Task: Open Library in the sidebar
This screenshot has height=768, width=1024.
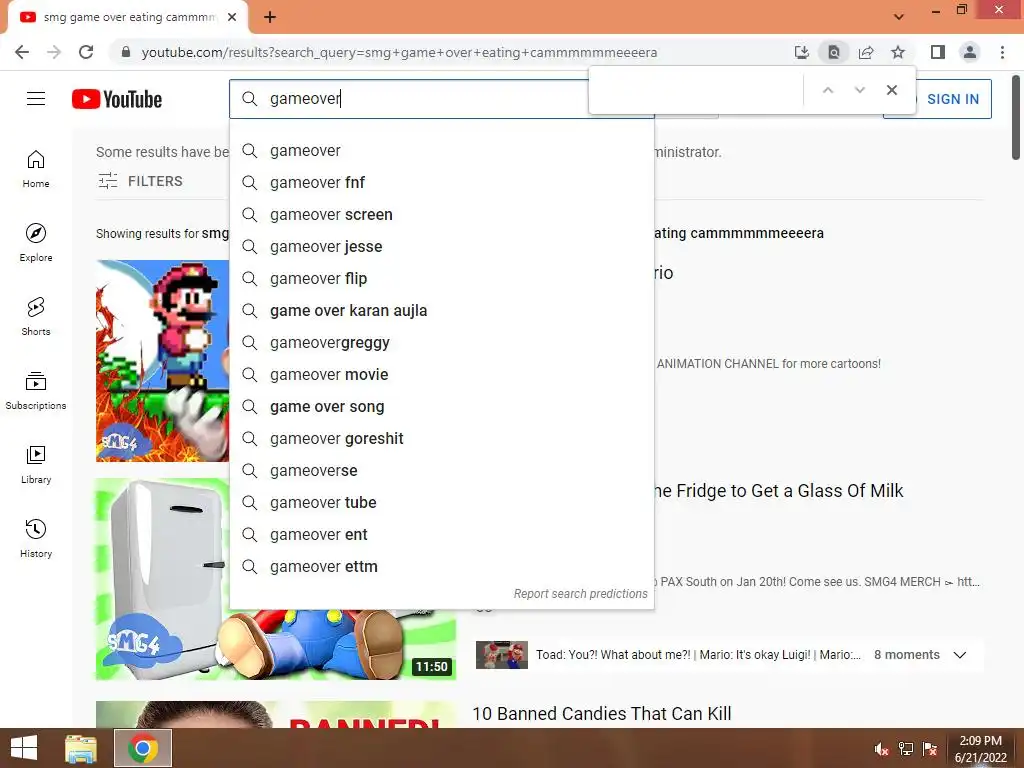Action: (x=36, y=464)
